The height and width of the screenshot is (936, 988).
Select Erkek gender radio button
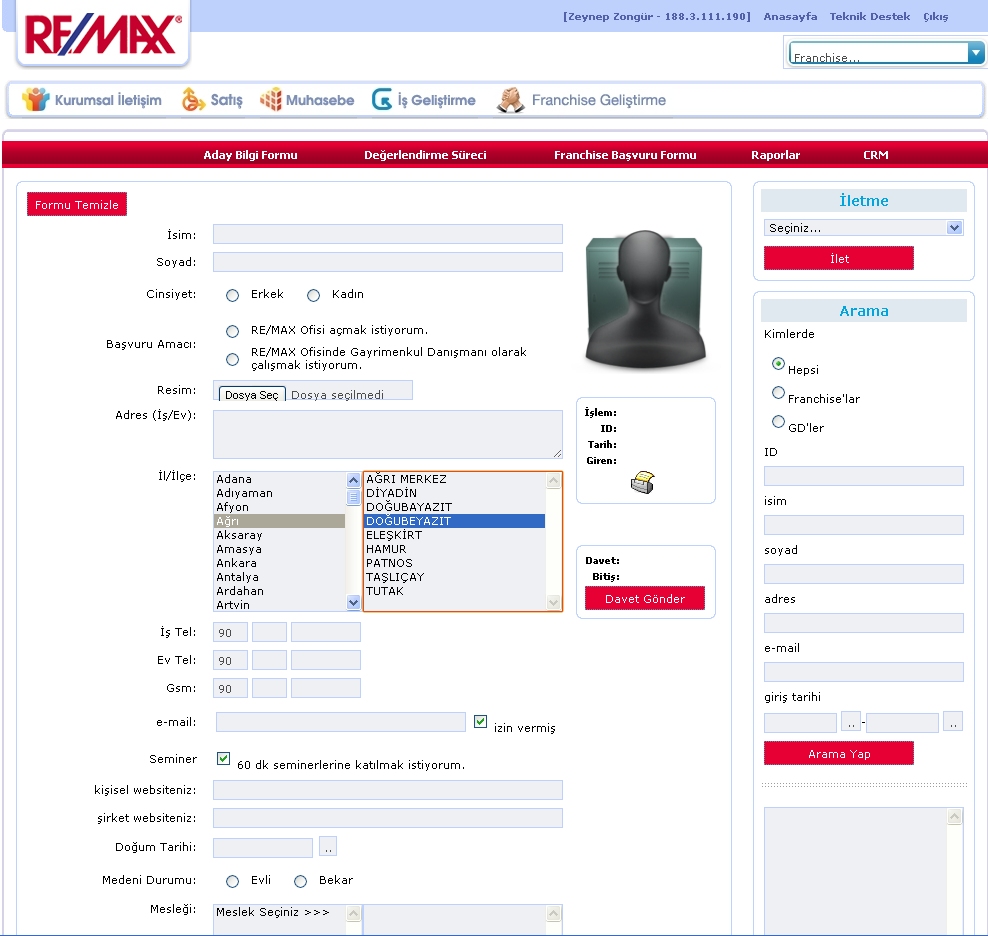pyautogui.click(x=233, y=295)
